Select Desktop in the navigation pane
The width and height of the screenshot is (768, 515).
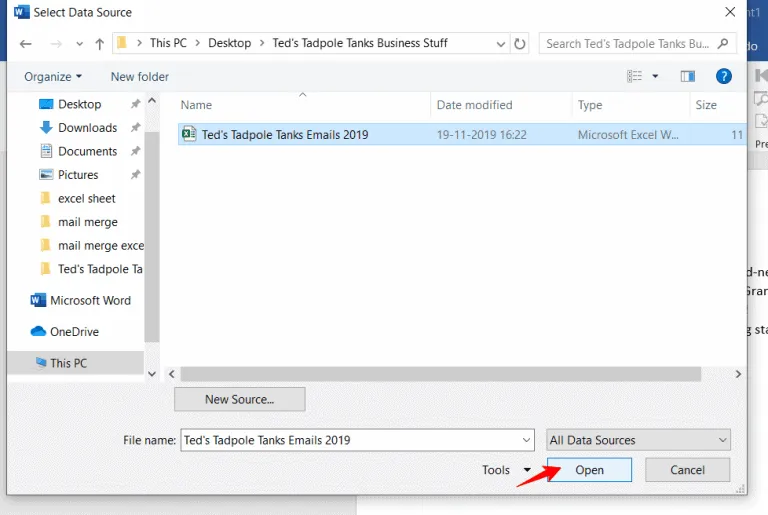pyautogui.click(x=79, y=104)
